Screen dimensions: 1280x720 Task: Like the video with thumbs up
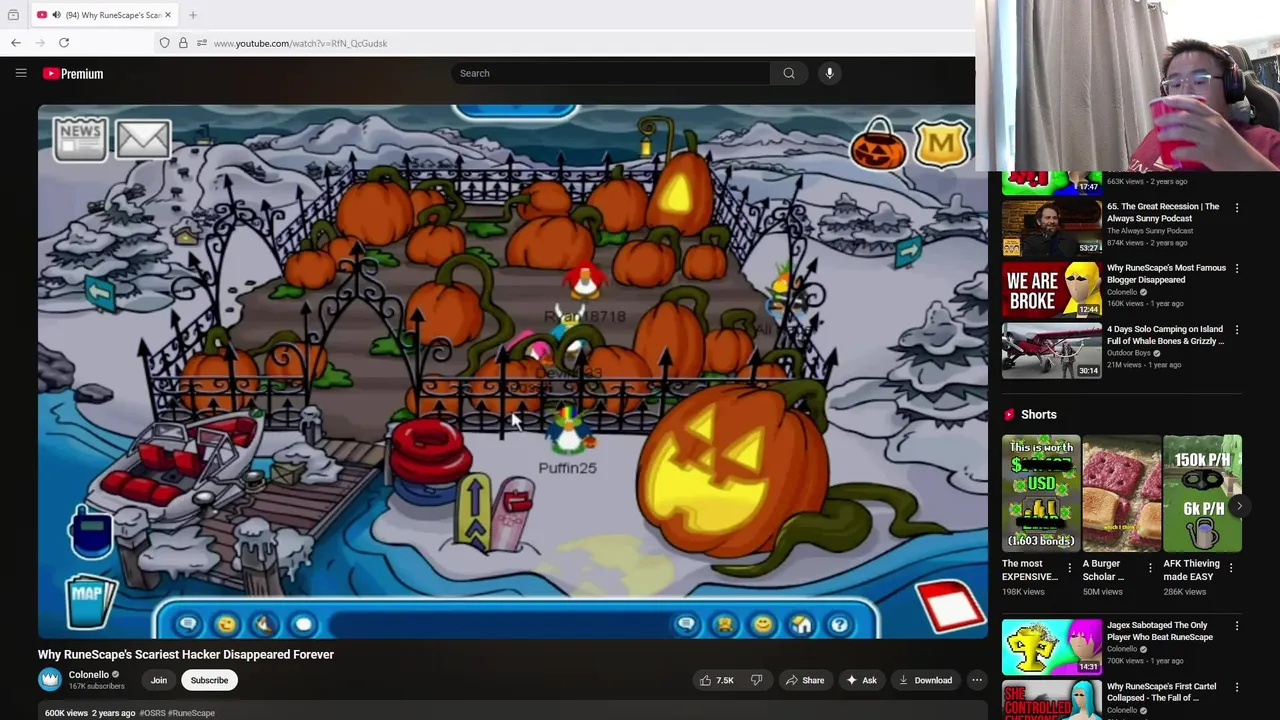coord(717,680)
